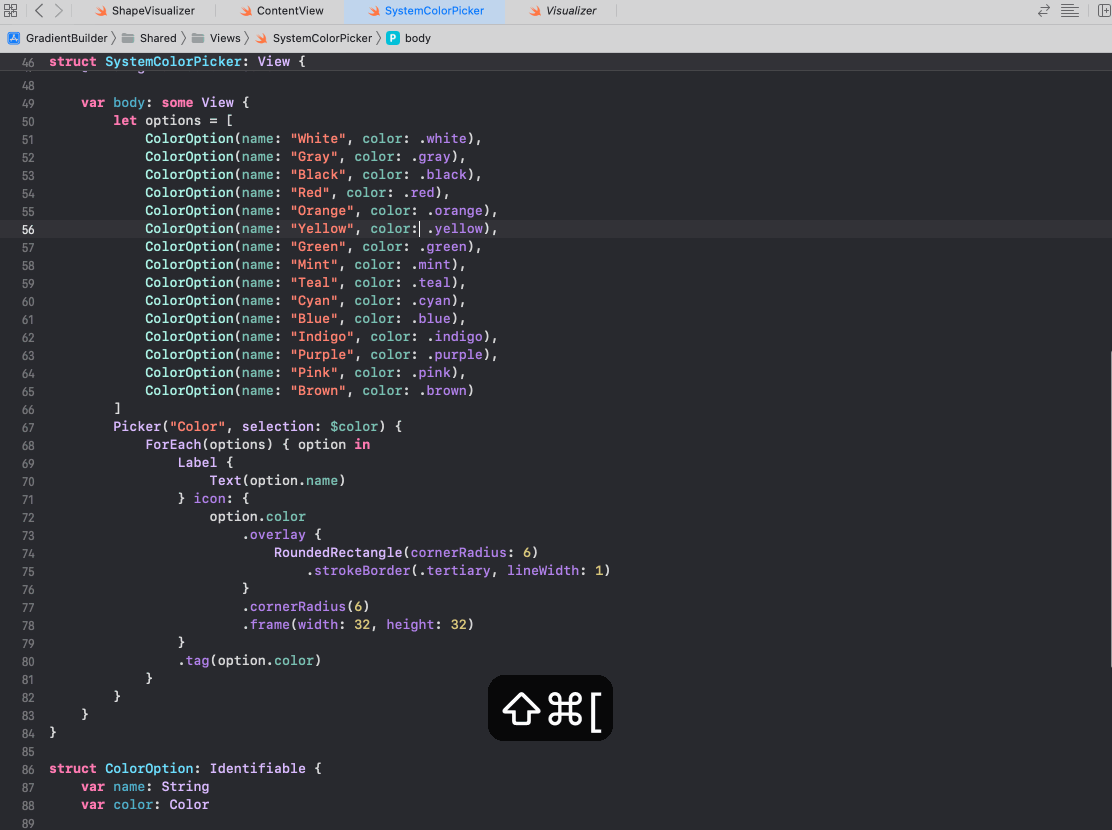Click the "Purple" string literal
The width and height of the screenshot is (1112, 830).
[322, 355]
